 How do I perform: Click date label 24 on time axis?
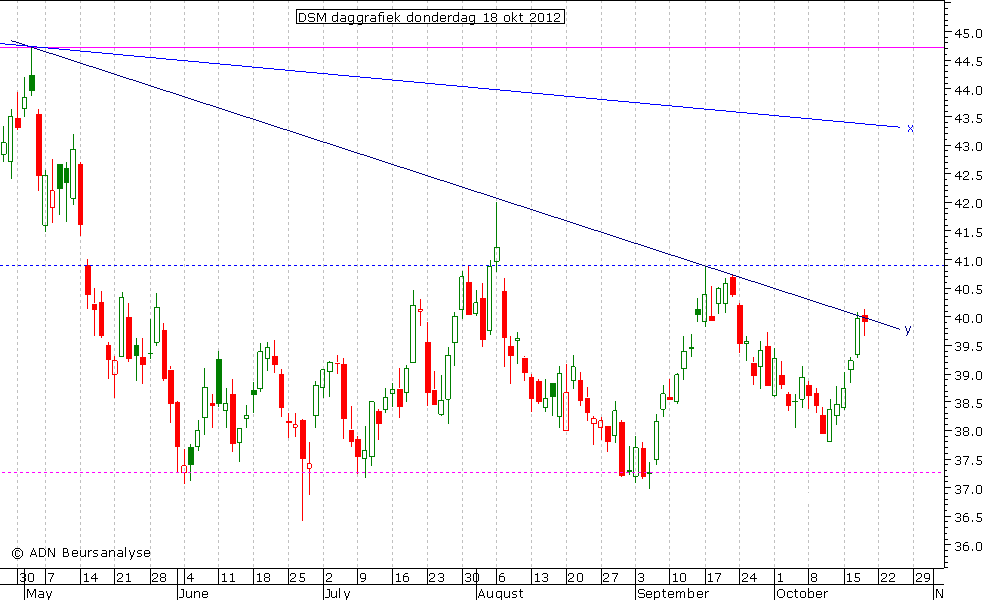[749, 578]
